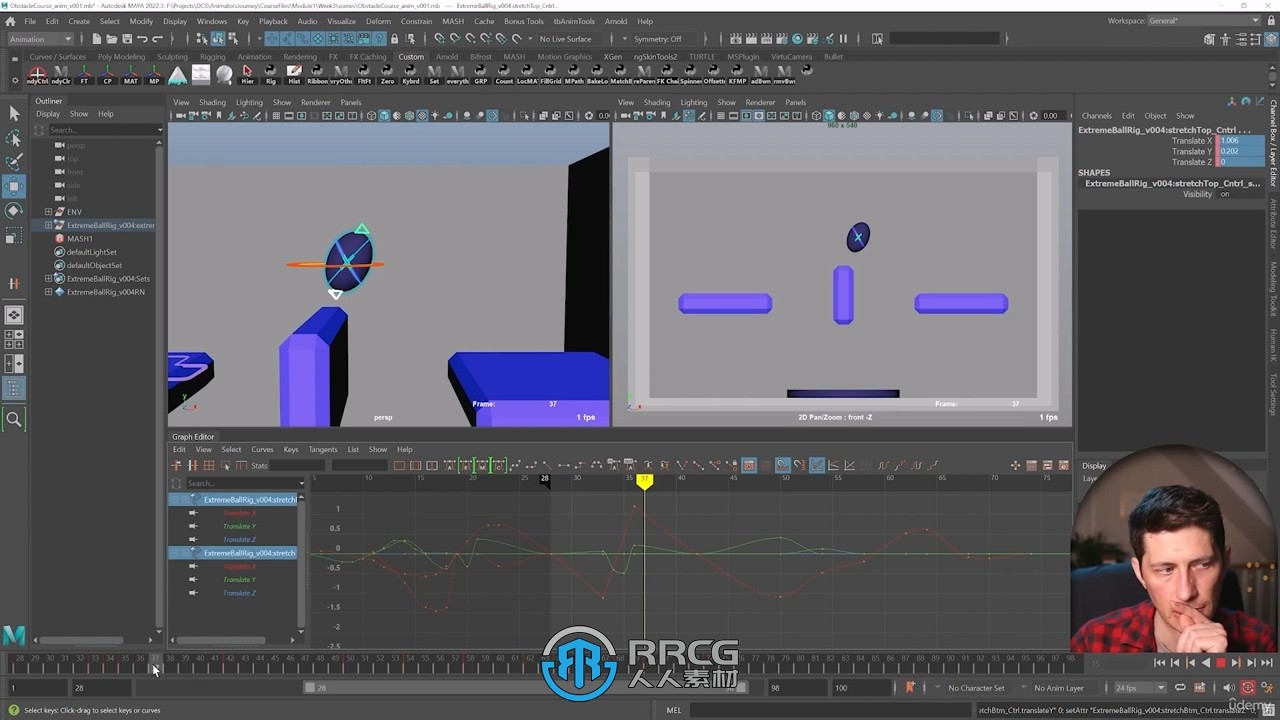
Task: Expand ExtremeBallRig_v004:Sets in Outliner
Action: pyautogui.click(x=48, y=279)
